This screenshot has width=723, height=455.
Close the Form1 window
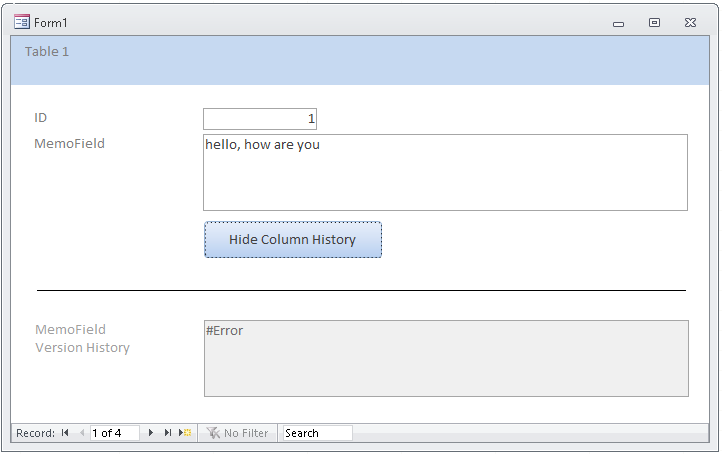coord(690,23)
